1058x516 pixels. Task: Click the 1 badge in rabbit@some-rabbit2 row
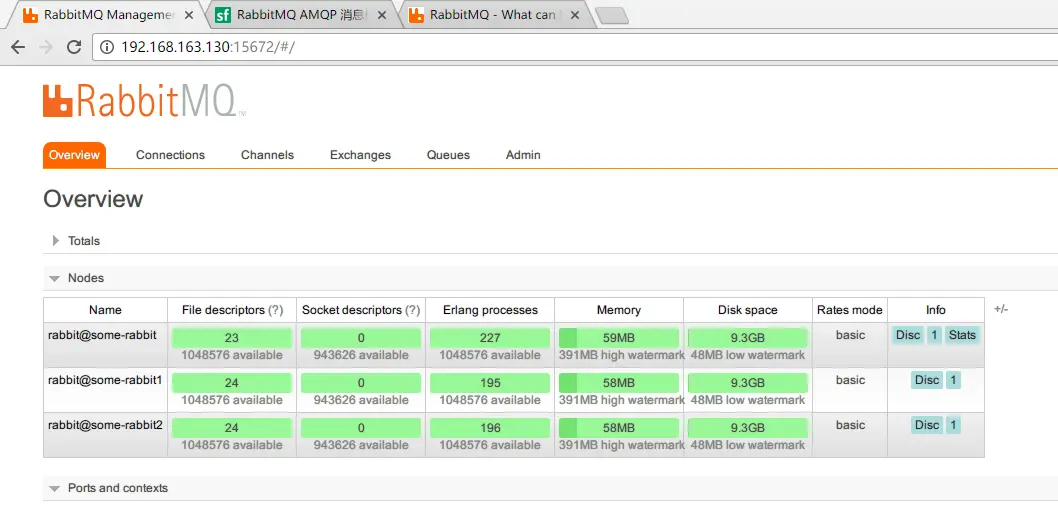click(953, 426)
